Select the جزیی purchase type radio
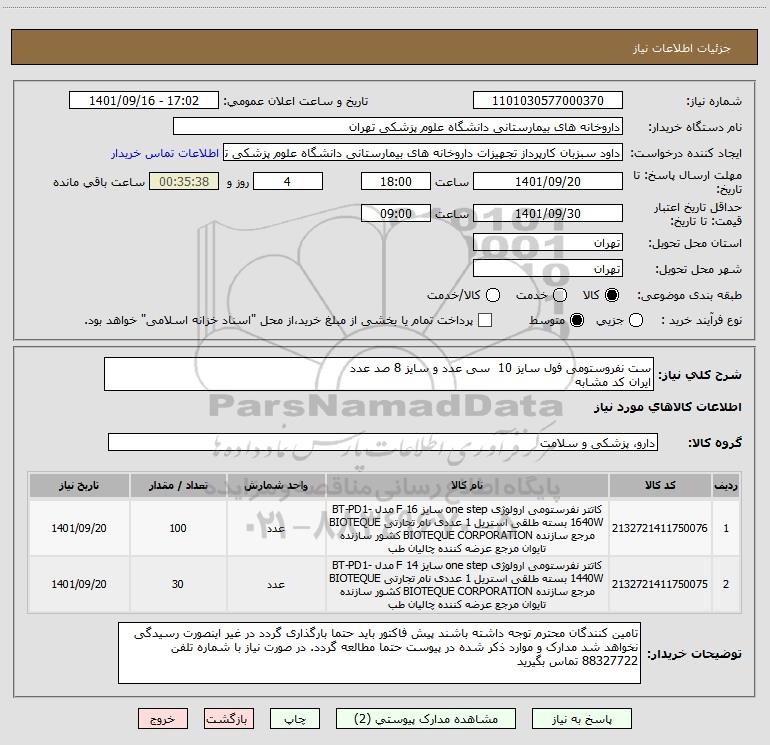Screen dimensions: 770x745 point(636,320)
